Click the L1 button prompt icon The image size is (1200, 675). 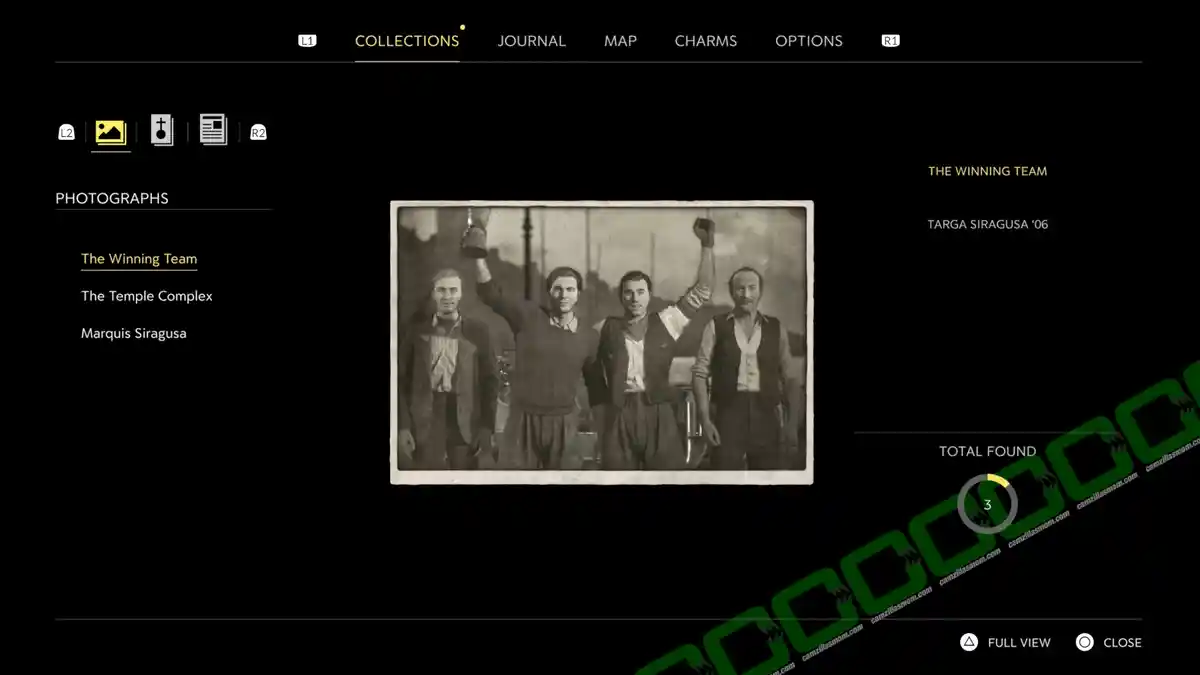(x=307, y=41)
